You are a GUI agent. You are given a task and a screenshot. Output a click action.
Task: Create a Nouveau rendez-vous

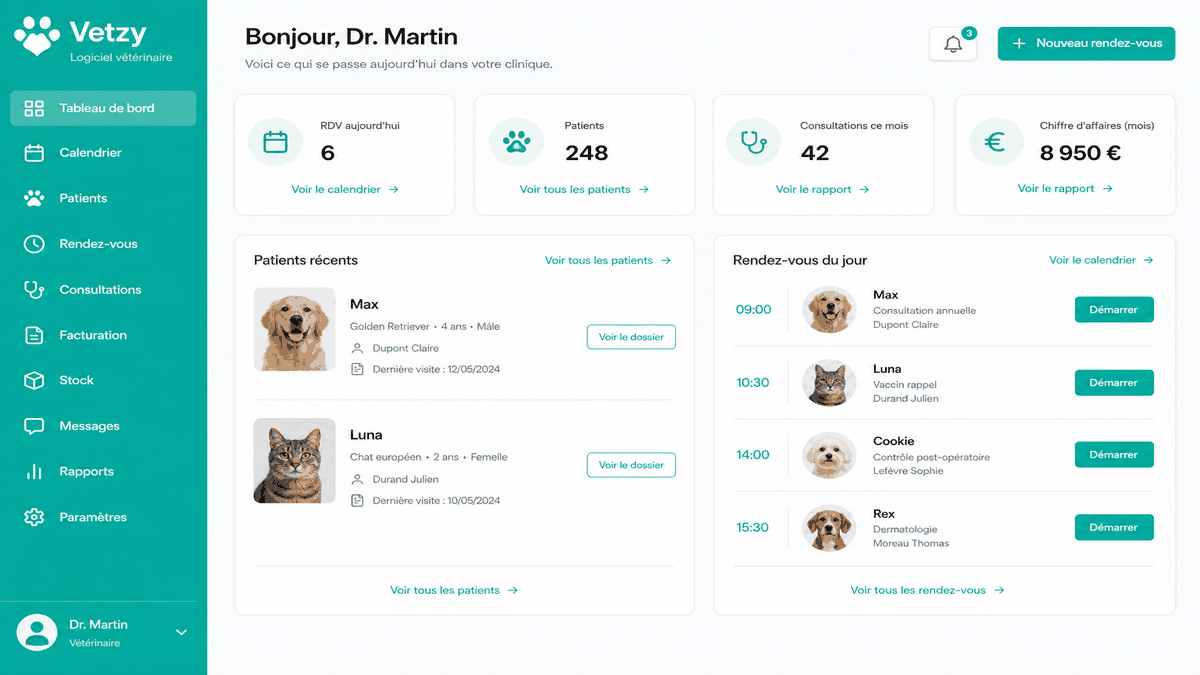[x=1086, y=44]
